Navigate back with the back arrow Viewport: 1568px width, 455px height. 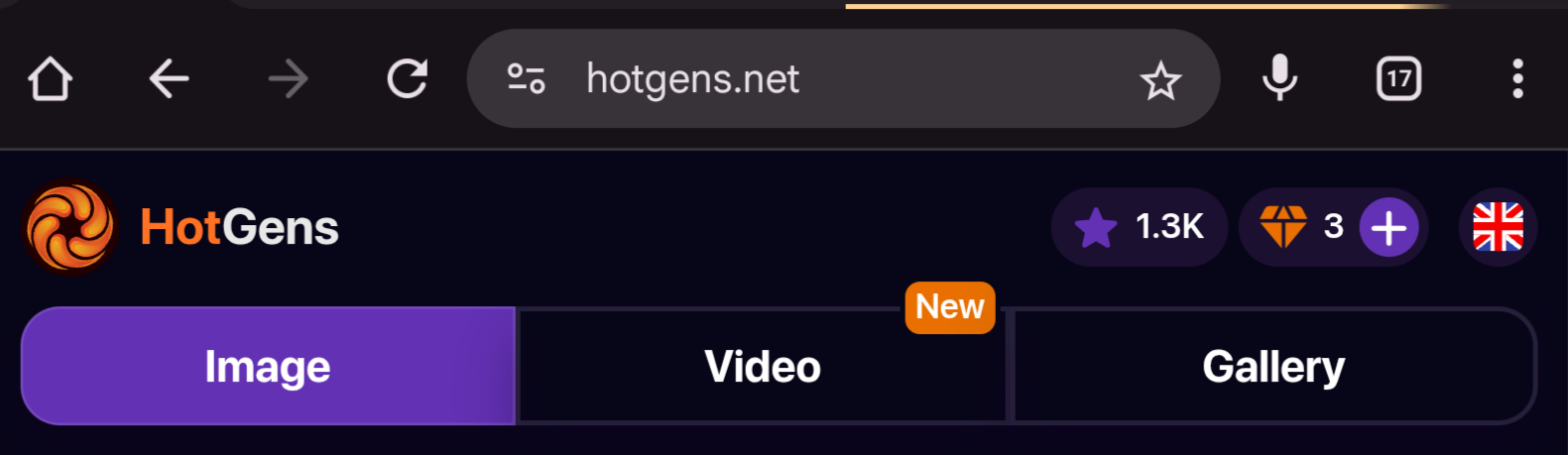pyautogui.click(x=169, y=78)
